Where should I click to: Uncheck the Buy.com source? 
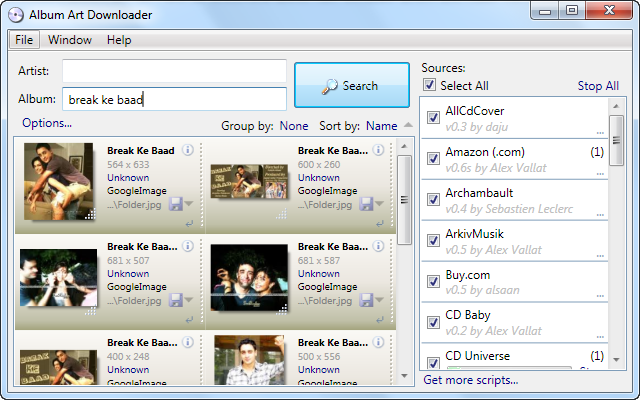click(433, 281)
